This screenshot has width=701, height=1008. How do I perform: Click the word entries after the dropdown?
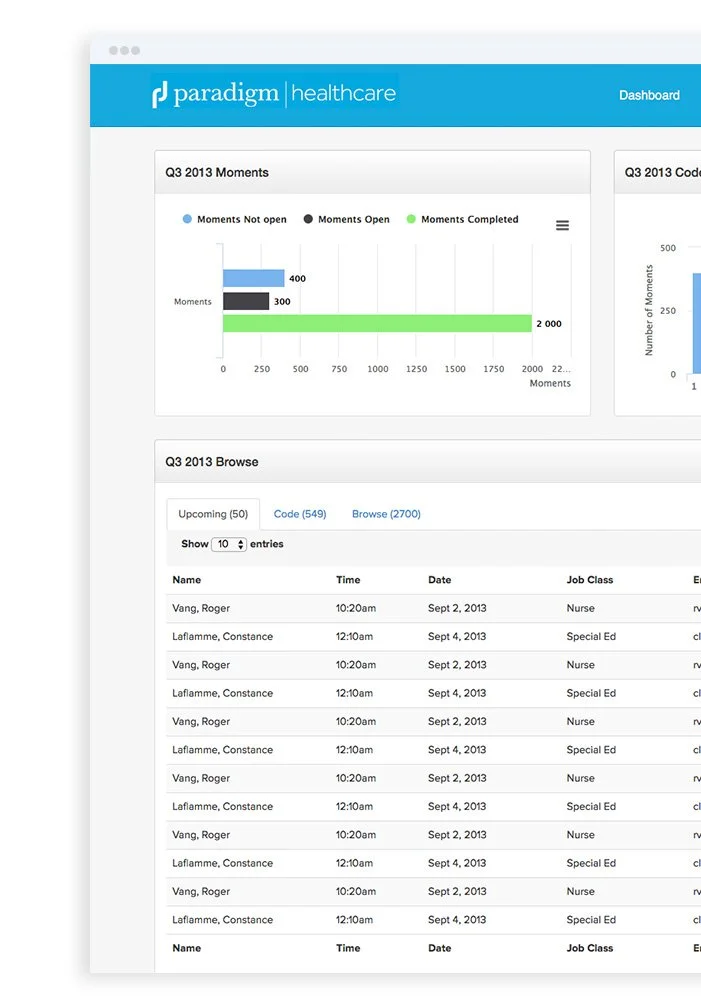coord(266,544)
